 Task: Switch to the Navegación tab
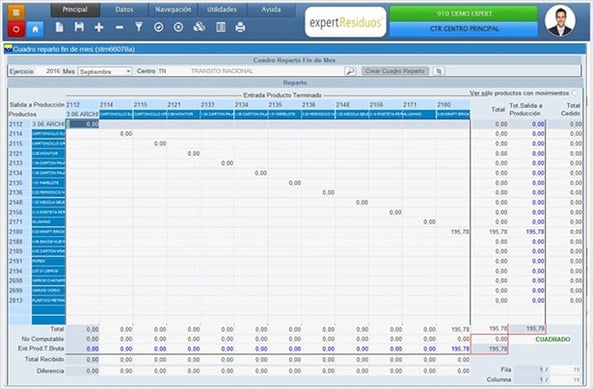click(173, 9)
